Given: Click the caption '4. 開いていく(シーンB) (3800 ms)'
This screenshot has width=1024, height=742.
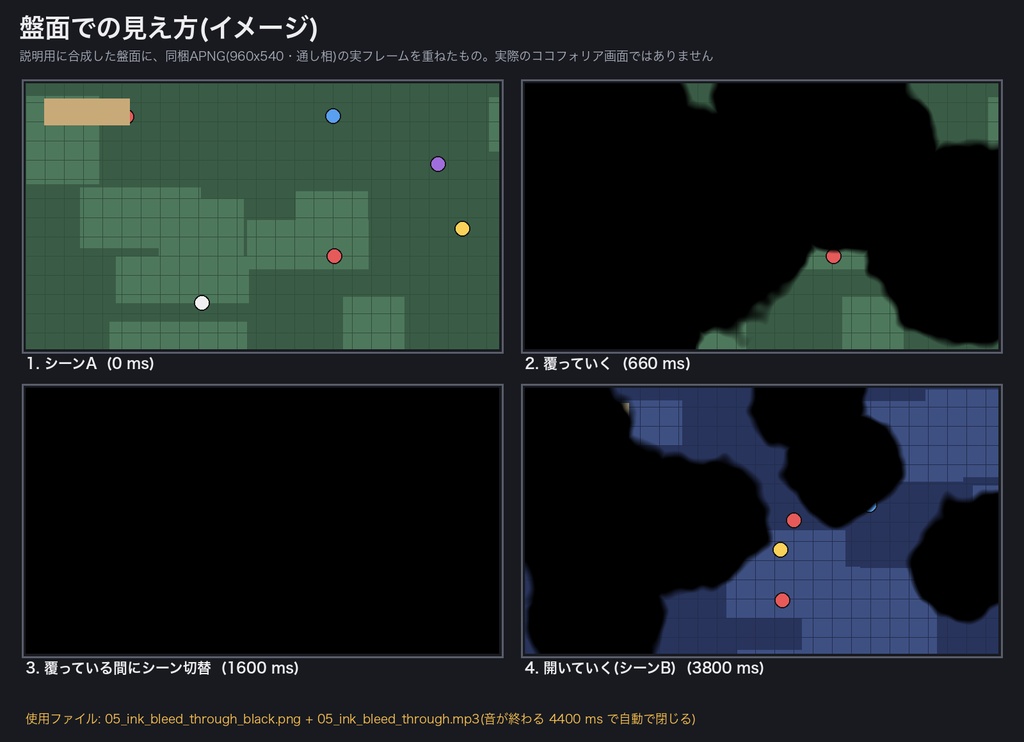Looking at the screenshot, I should (x=644, y=668).
